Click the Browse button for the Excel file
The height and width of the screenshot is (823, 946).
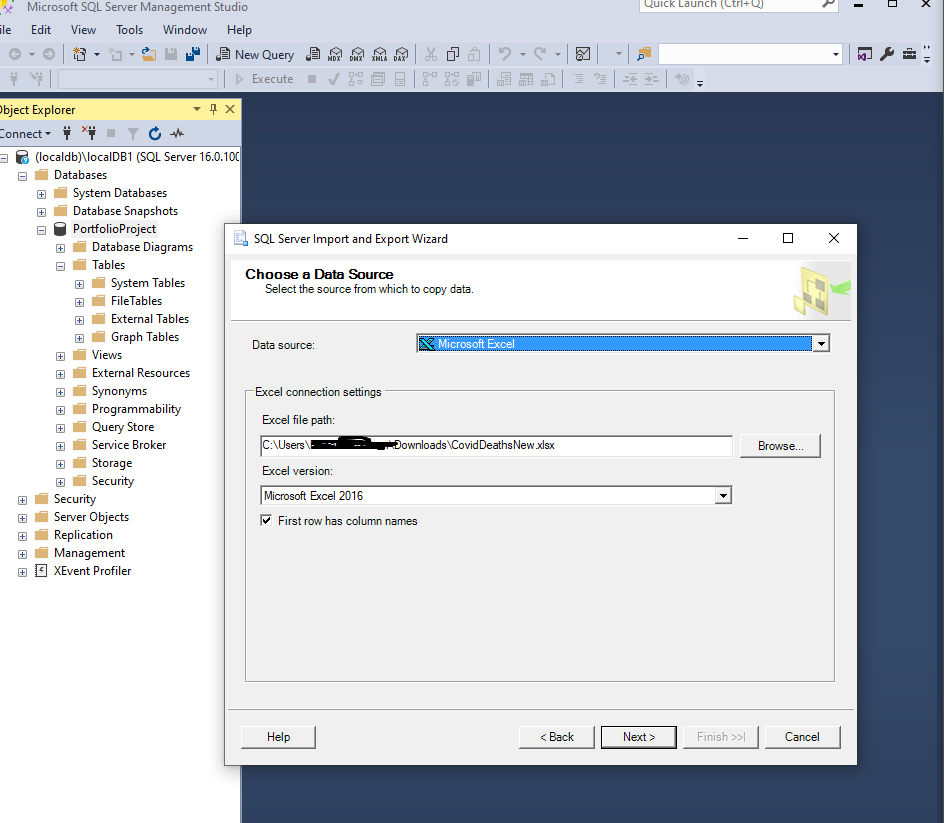click(x=780, y=446)
